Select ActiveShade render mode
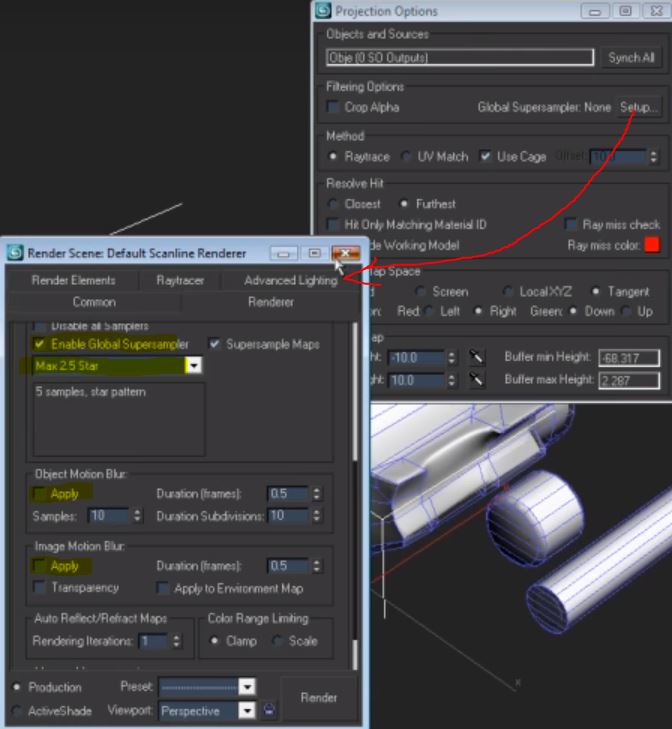The image size is (672, 729). point(17,710)
